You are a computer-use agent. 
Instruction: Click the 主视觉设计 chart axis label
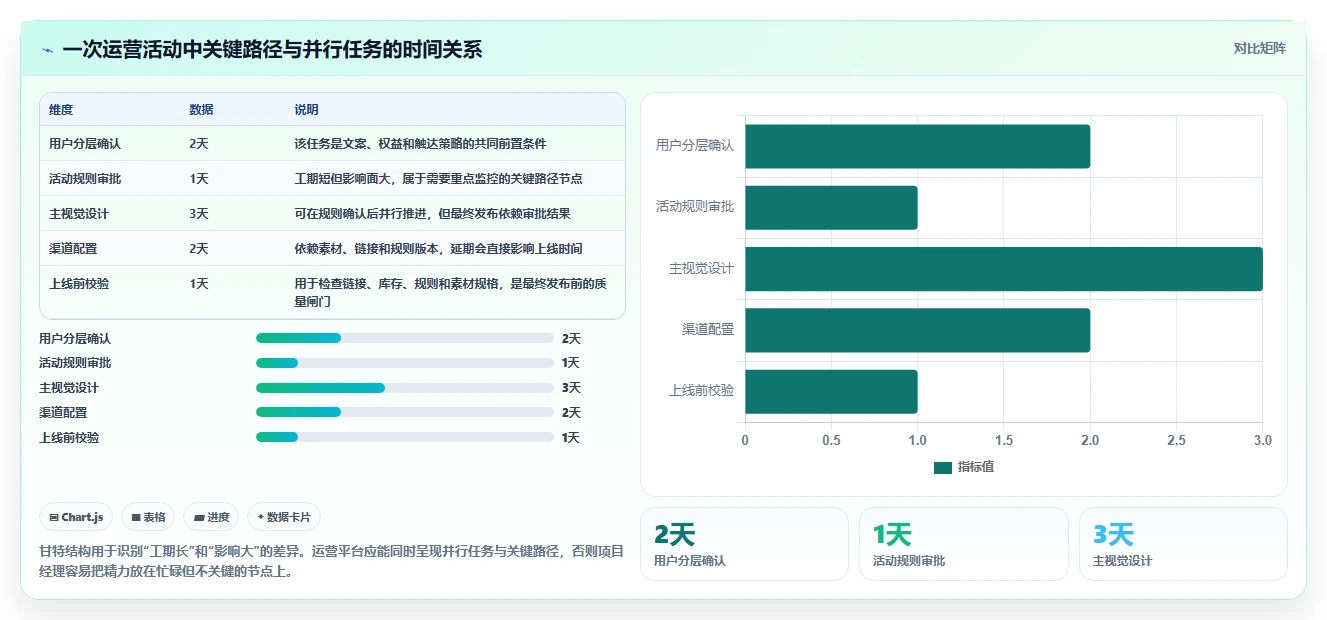[x=702, y=269]
